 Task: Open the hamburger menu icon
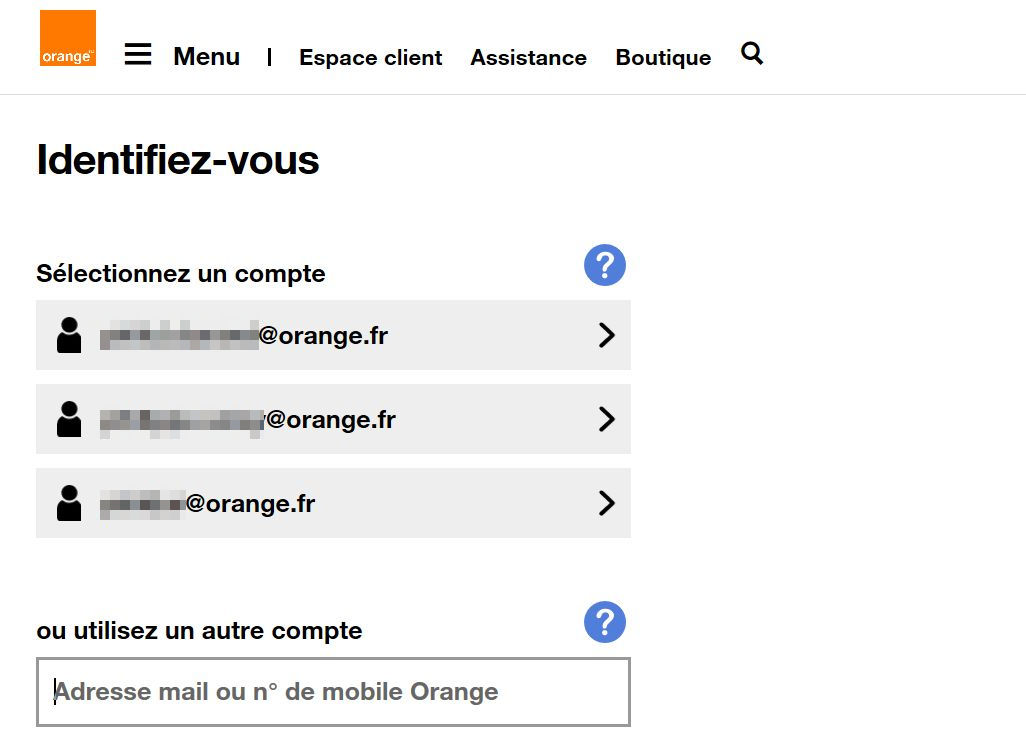[138, 55]
